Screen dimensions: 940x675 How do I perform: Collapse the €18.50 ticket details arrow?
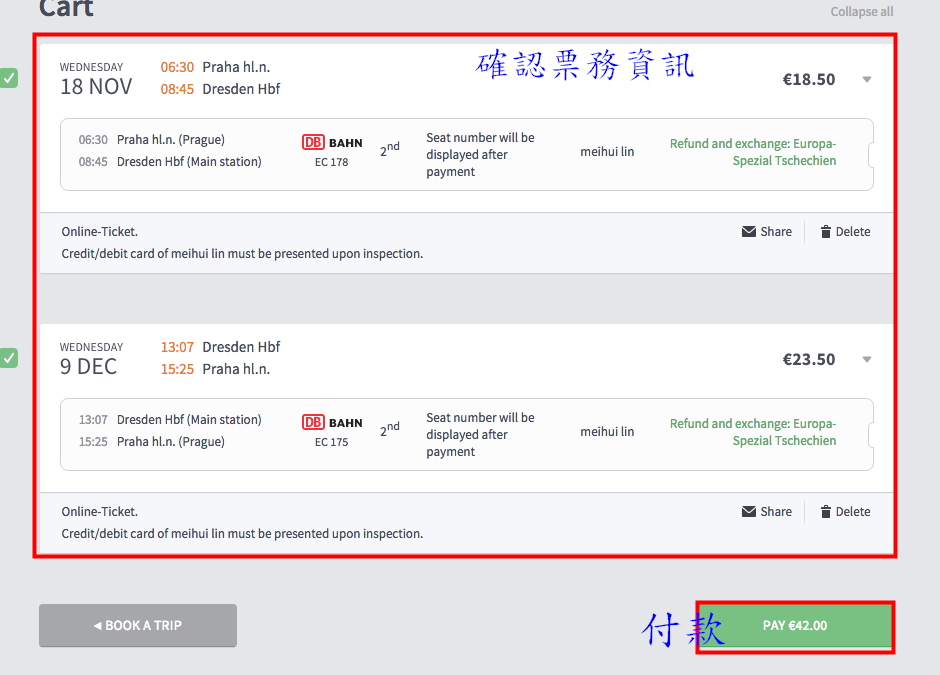coord(867,80)
